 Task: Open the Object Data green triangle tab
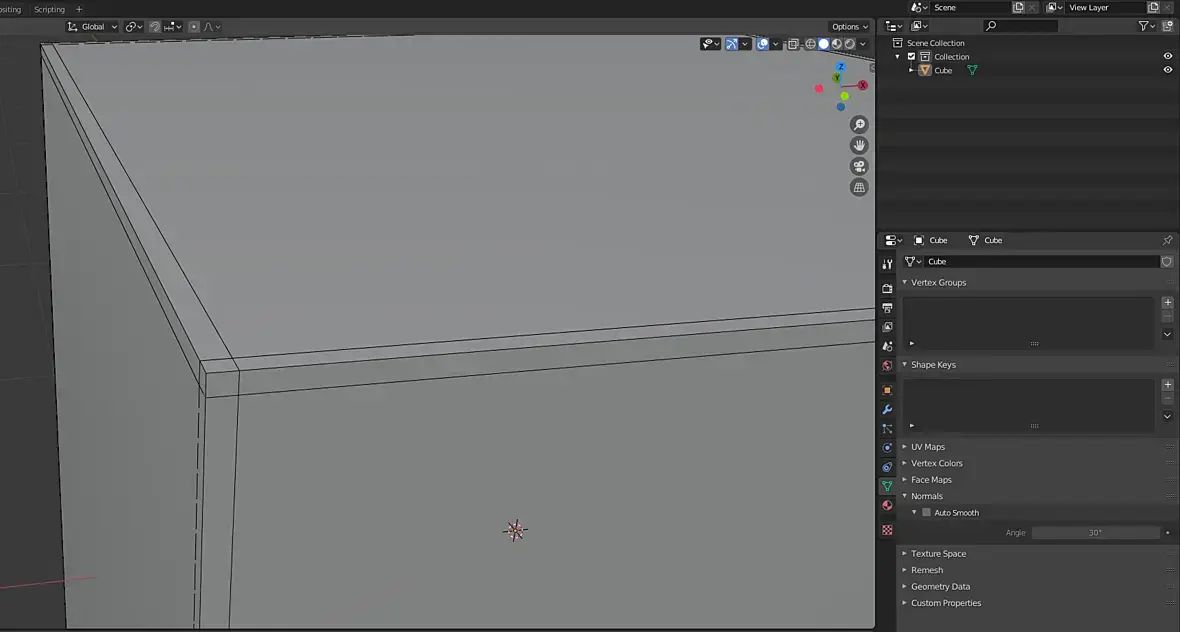887,486
